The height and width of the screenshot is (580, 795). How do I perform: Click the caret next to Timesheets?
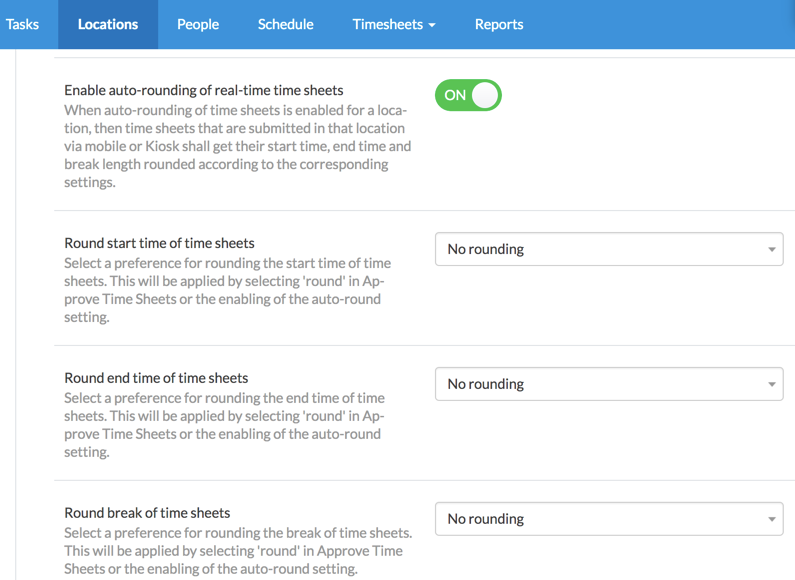432,25
